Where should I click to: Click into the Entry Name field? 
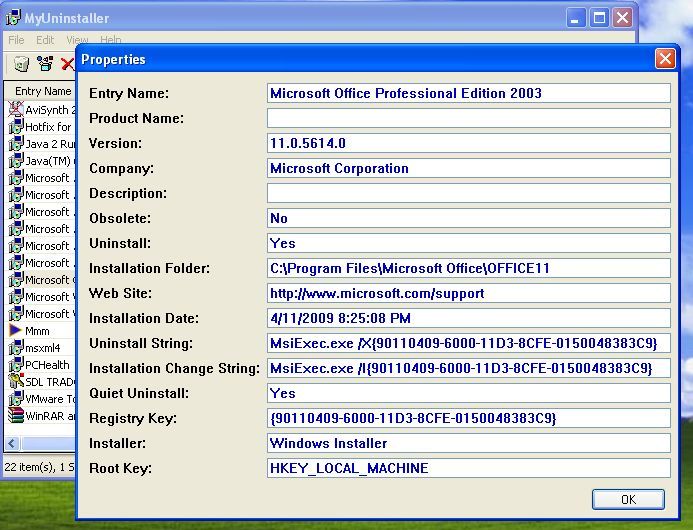[468, 93]
